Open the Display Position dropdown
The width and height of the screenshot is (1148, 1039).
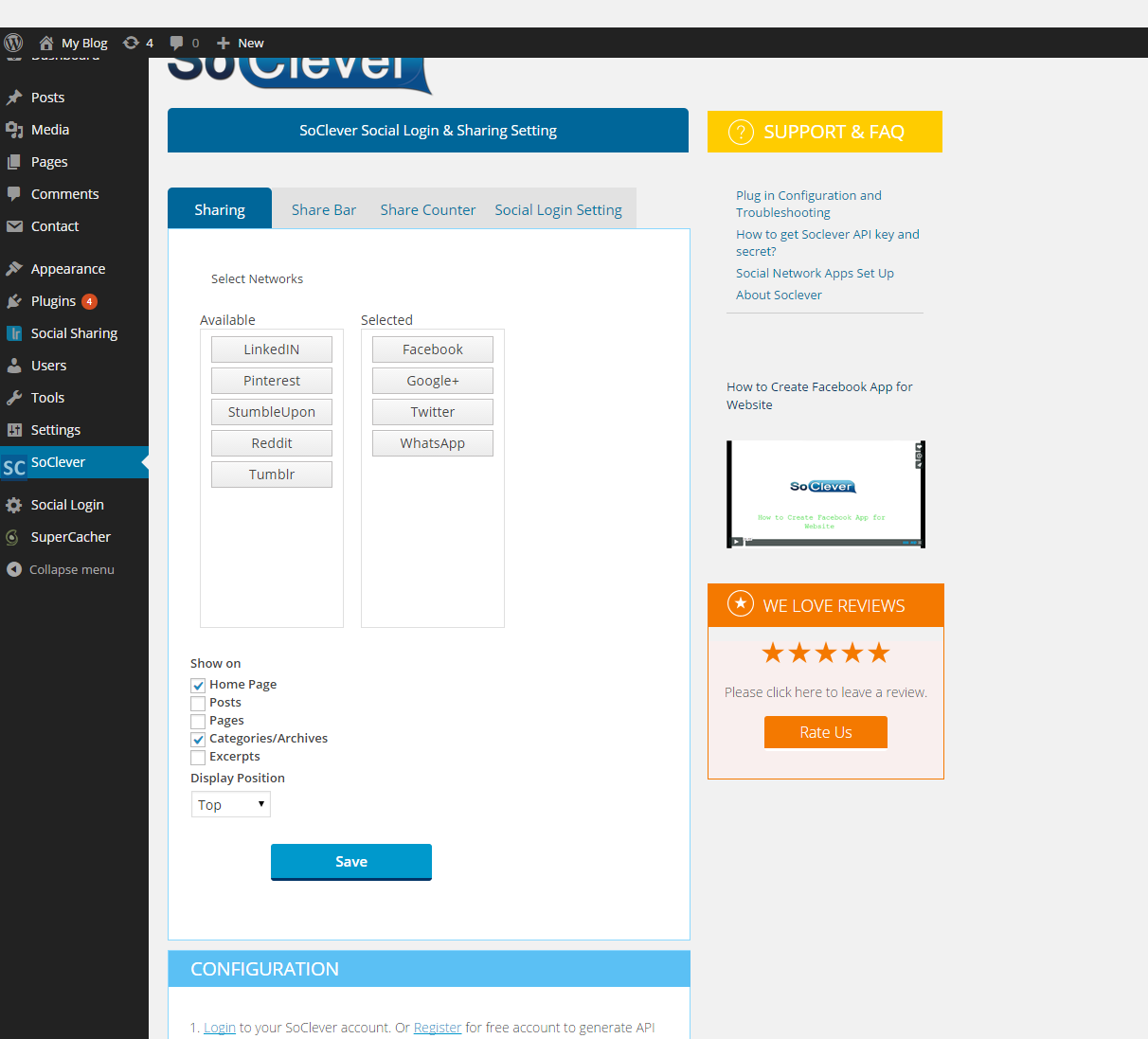pos(230,804)
